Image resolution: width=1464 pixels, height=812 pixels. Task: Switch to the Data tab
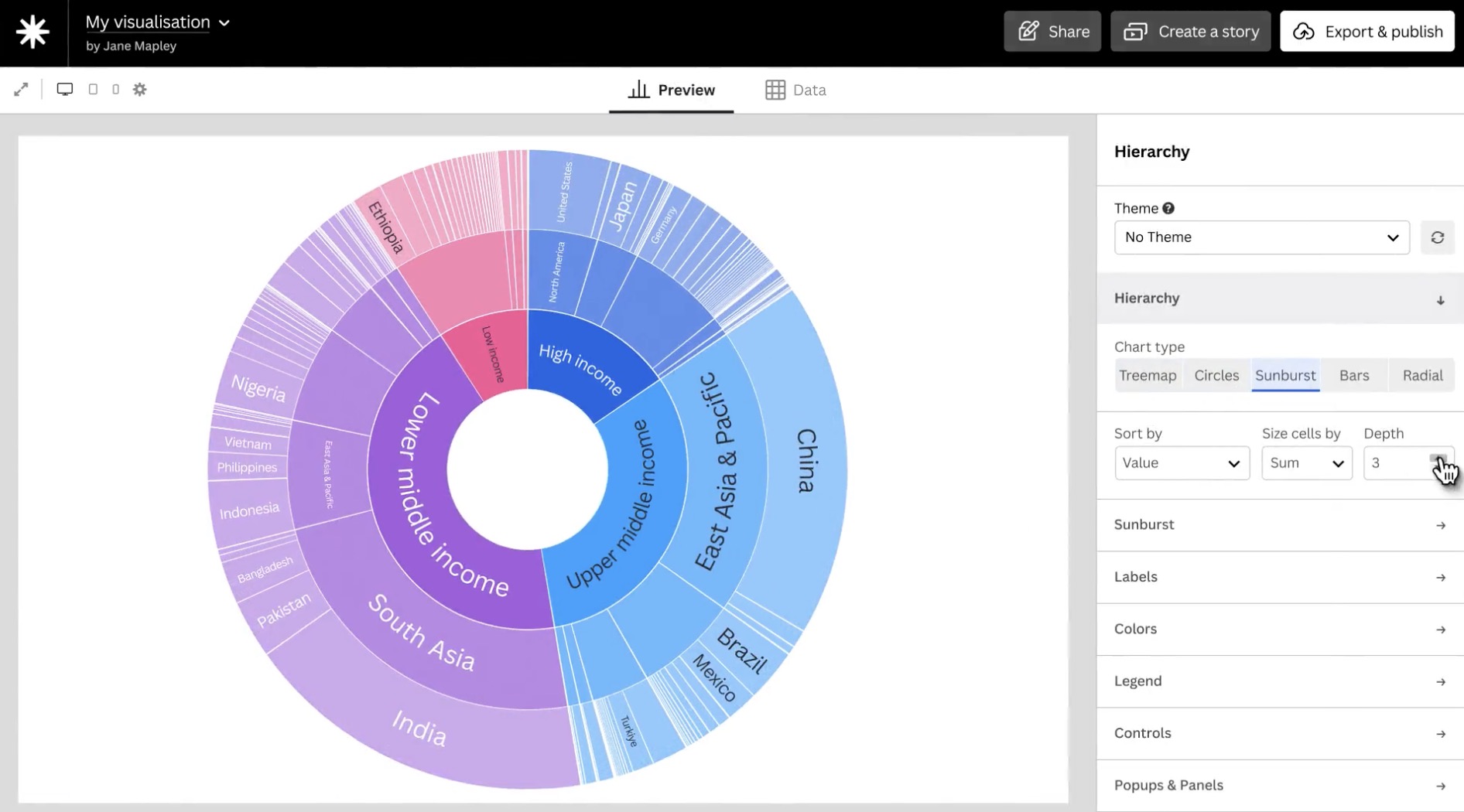click(x=795, y=90)
